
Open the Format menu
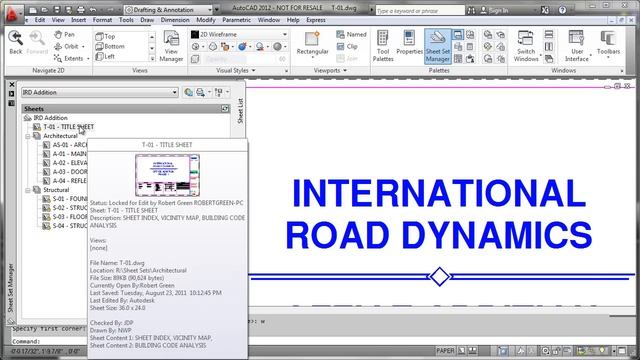tap(102, 20)
